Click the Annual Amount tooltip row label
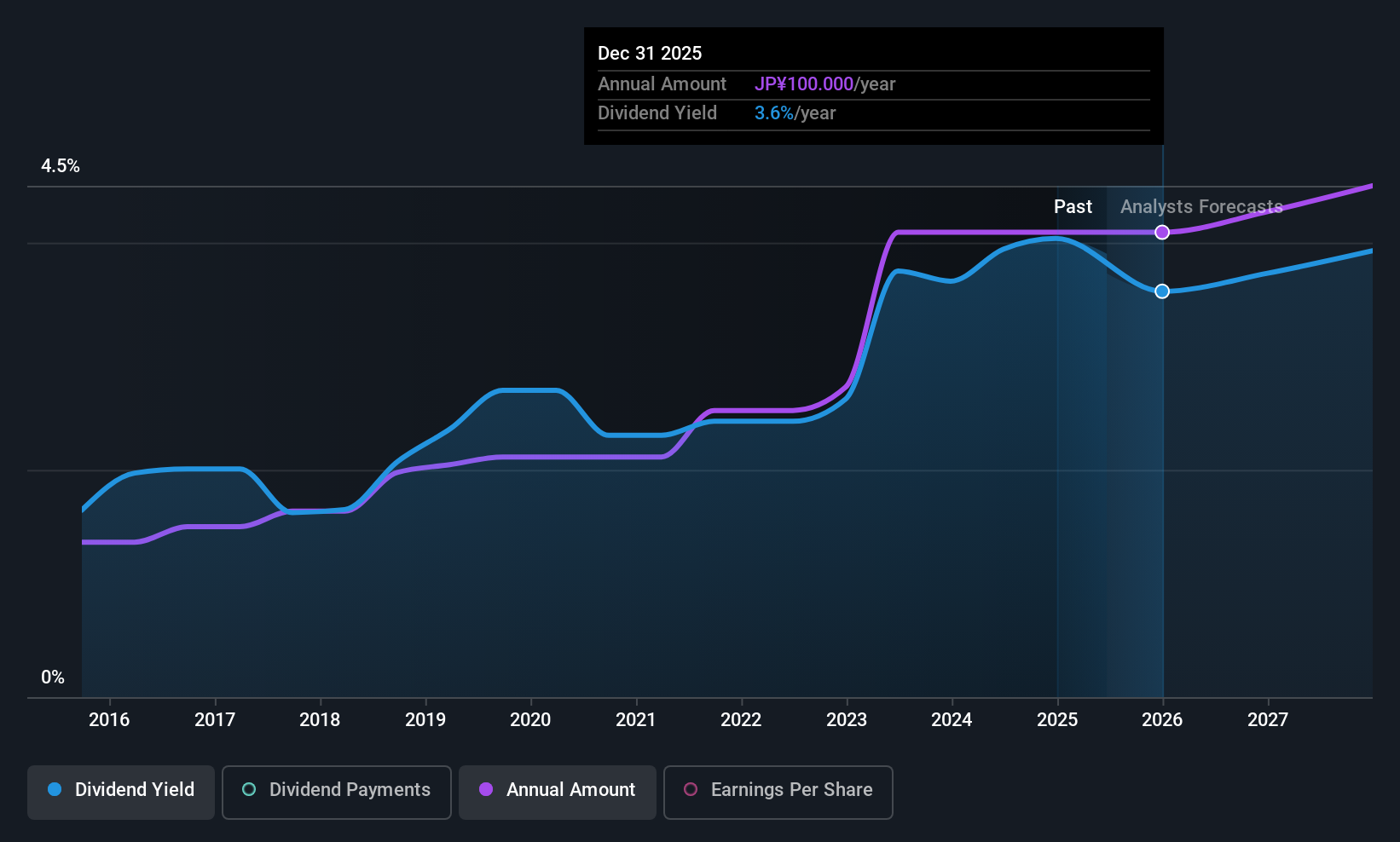 point(662,84)
